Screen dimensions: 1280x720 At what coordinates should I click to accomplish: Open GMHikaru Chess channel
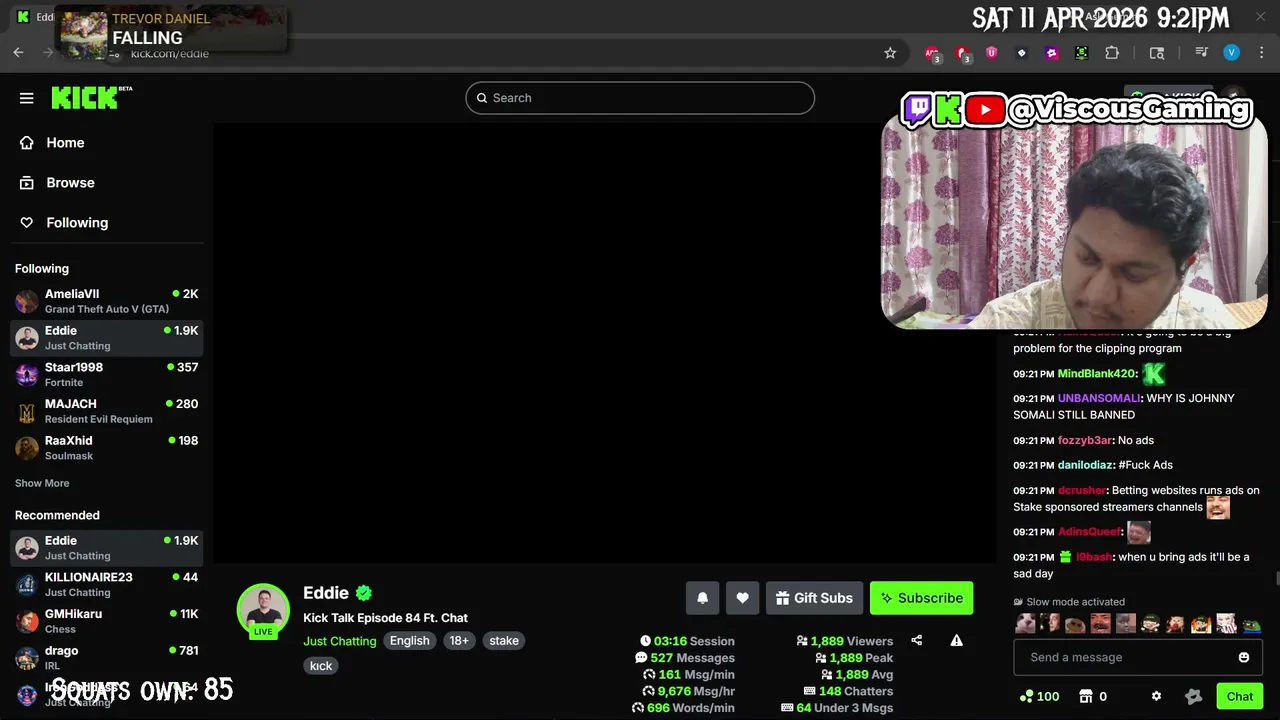106,621
